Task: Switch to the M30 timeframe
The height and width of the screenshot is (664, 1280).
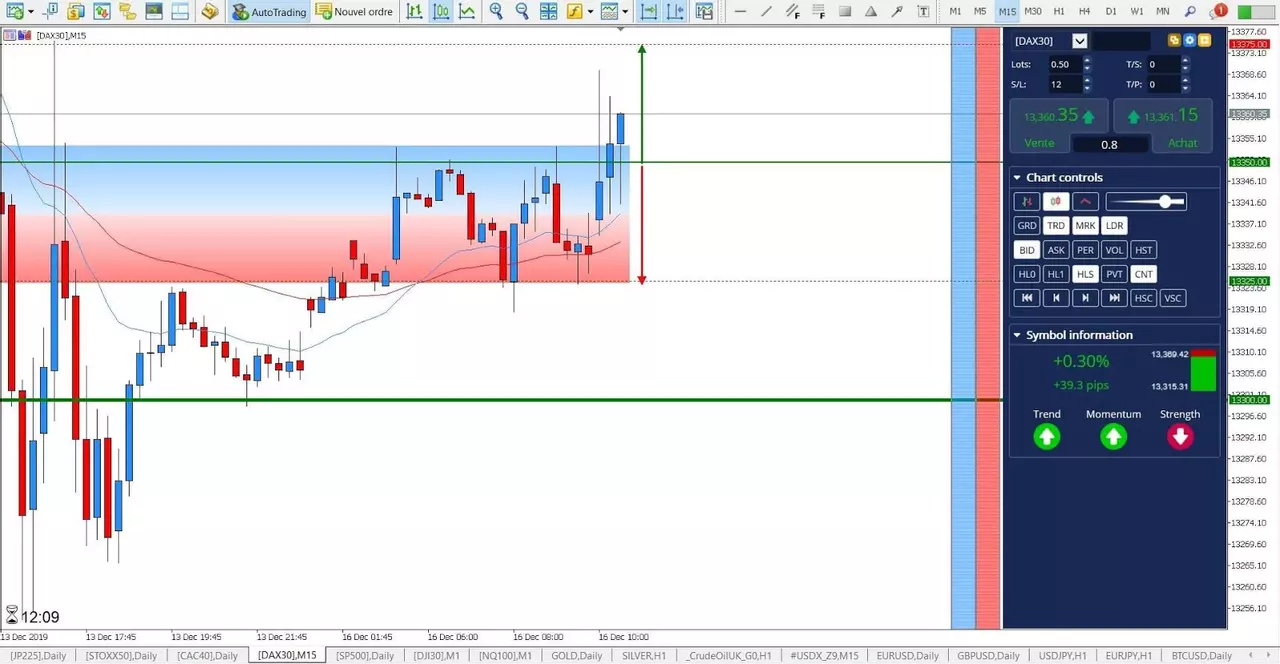Action: [1033, 12]
